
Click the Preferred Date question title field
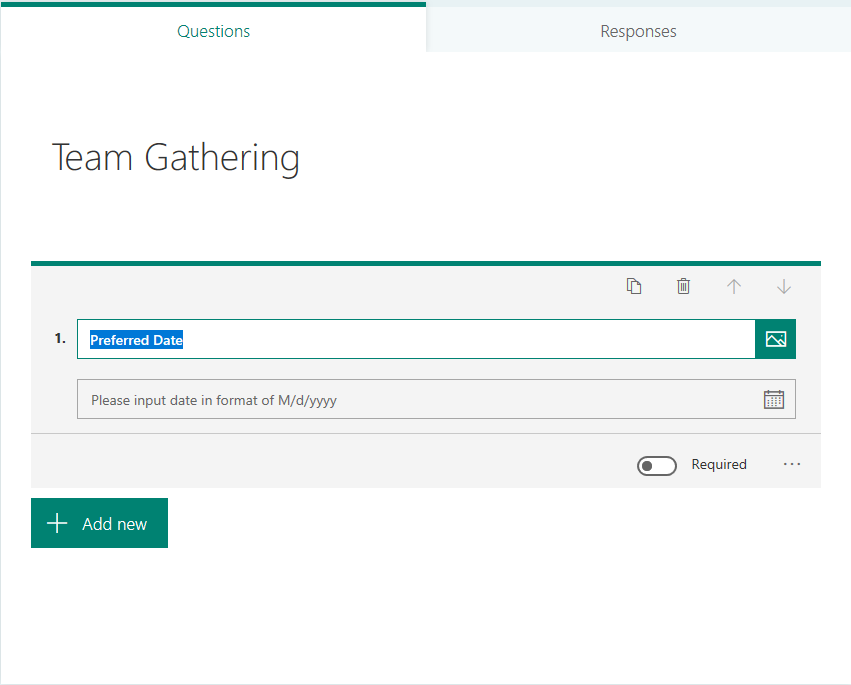(416, 339)
